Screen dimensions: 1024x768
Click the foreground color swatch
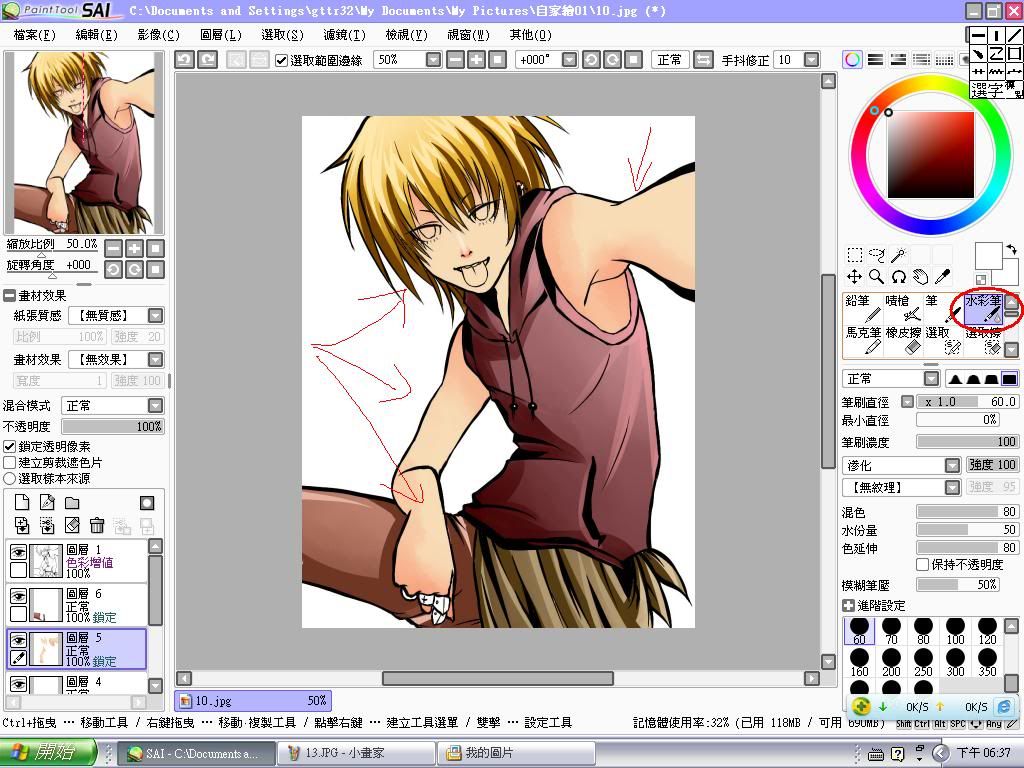(988, 255)
